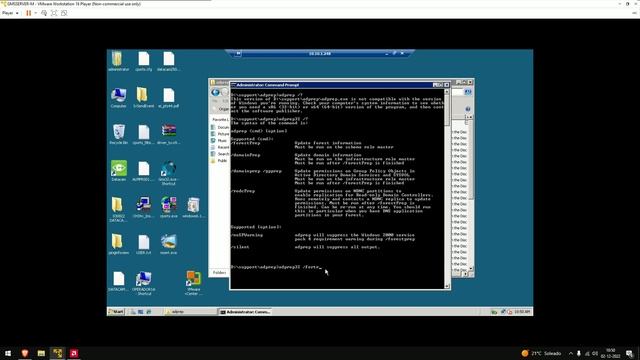Open the host clock and date
Screen dimensions: 640x360
click(611, 353)
